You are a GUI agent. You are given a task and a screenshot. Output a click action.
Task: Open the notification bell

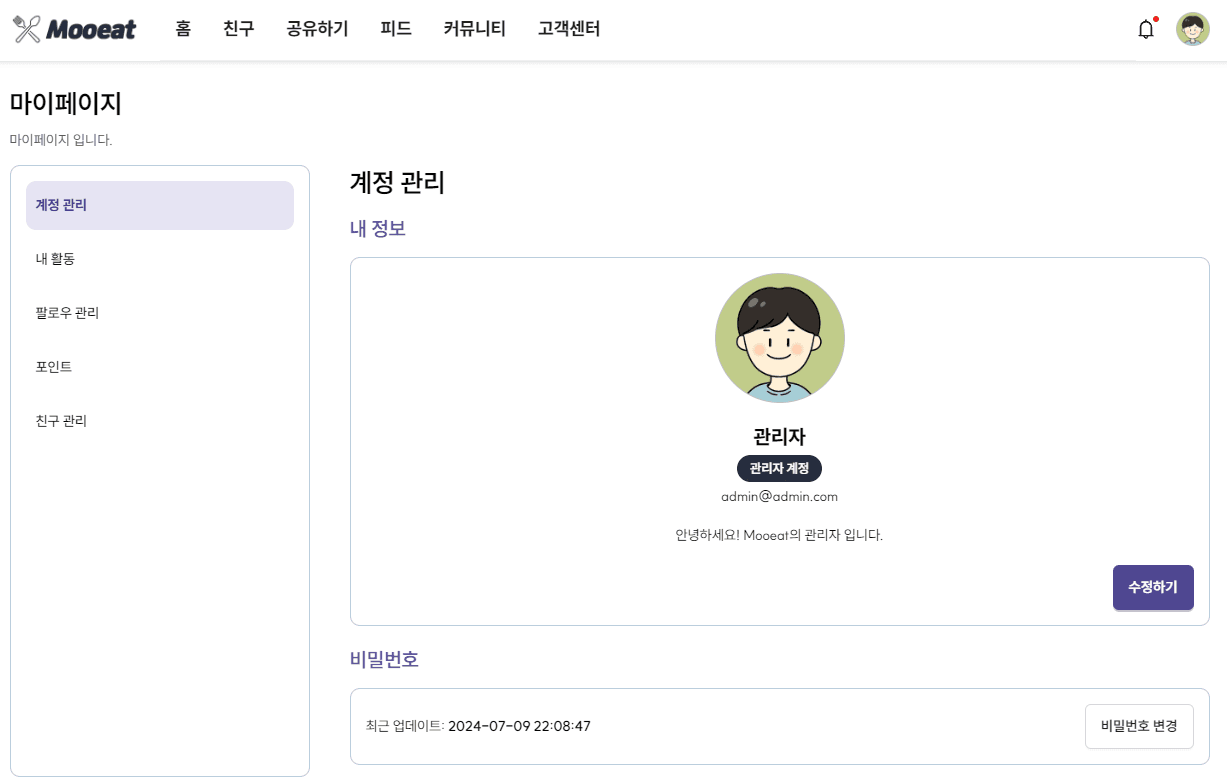(x=1146, y=29)
